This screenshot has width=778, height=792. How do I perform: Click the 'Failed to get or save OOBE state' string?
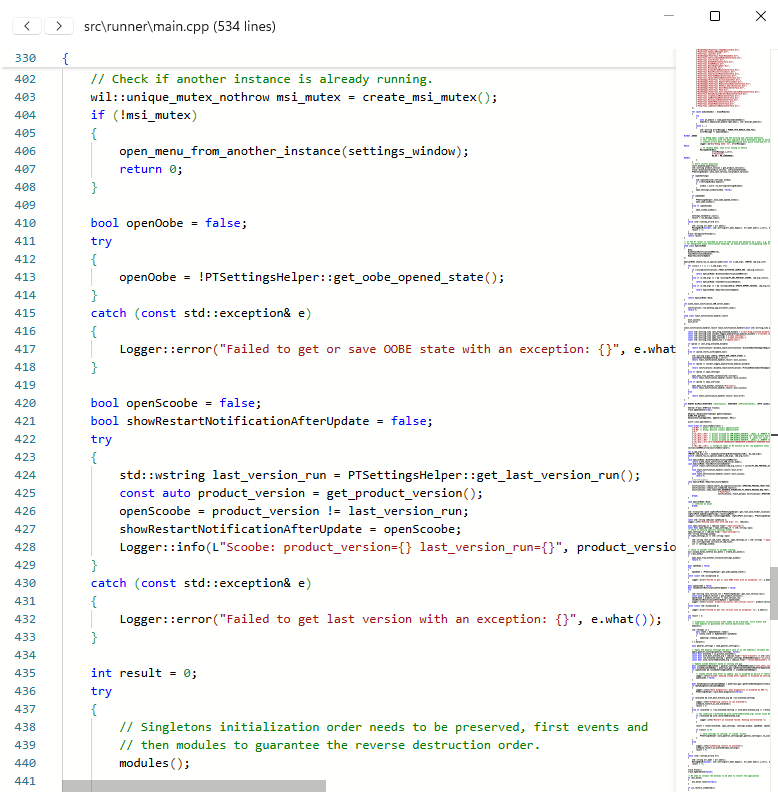421,349
